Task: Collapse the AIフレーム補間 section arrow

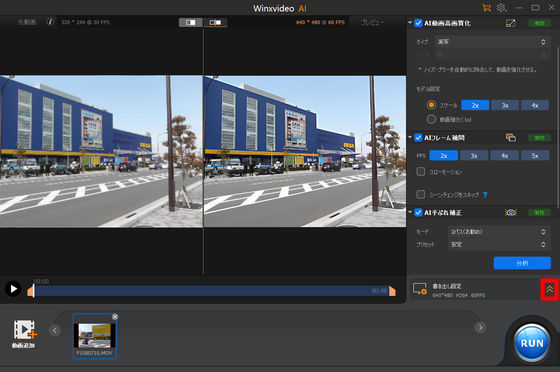Action: [410, 137]
